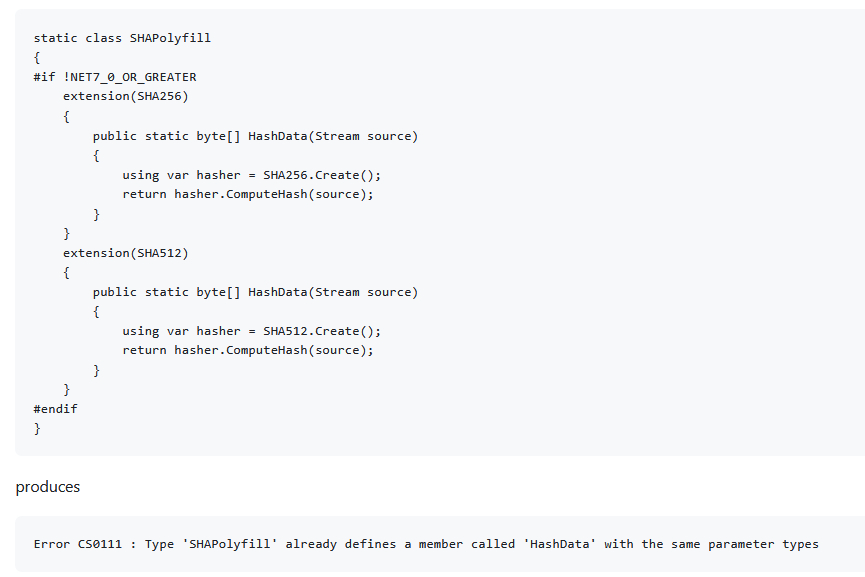The height and width of the screenshot is (577, 865).
Task: Click 'SHA256.Create()' in the code
Action: [322, 175]
